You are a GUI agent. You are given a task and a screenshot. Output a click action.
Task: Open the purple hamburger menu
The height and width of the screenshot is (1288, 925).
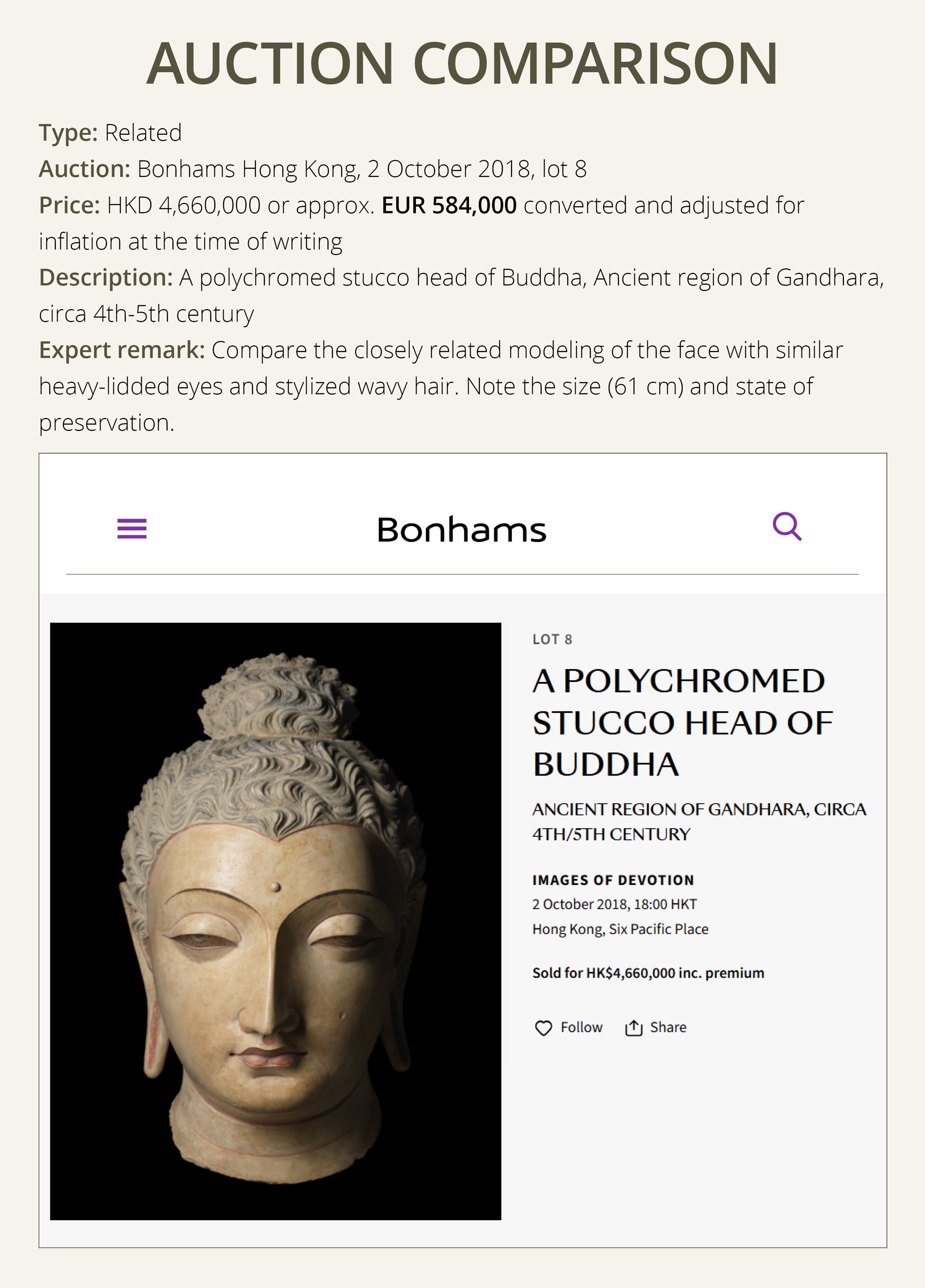(132, 528)
